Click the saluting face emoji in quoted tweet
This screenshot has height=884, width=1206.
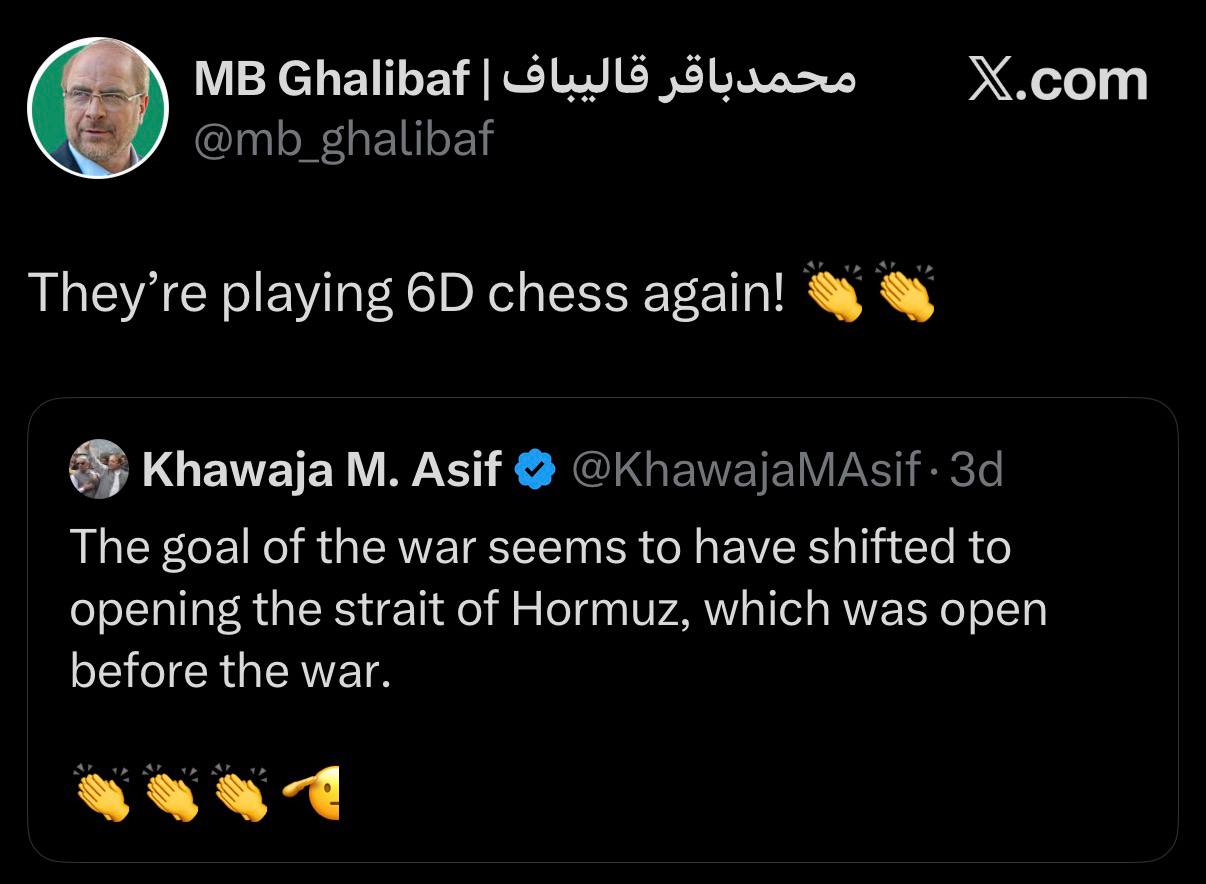click(312, 794)
